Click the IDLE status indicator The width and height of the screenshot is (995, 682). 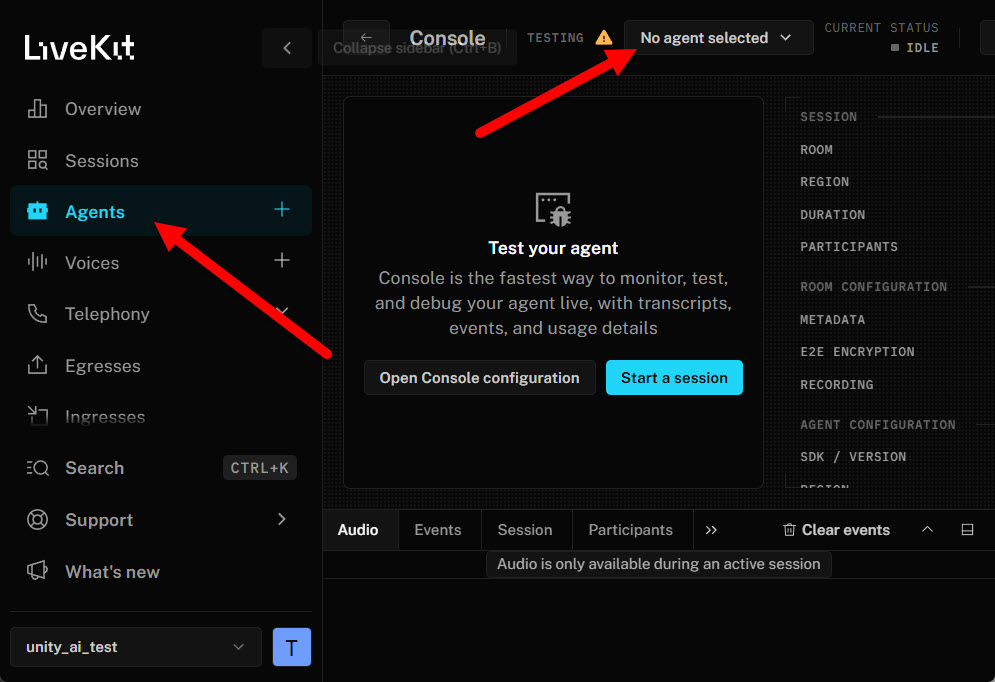click(x=914, y=48)
